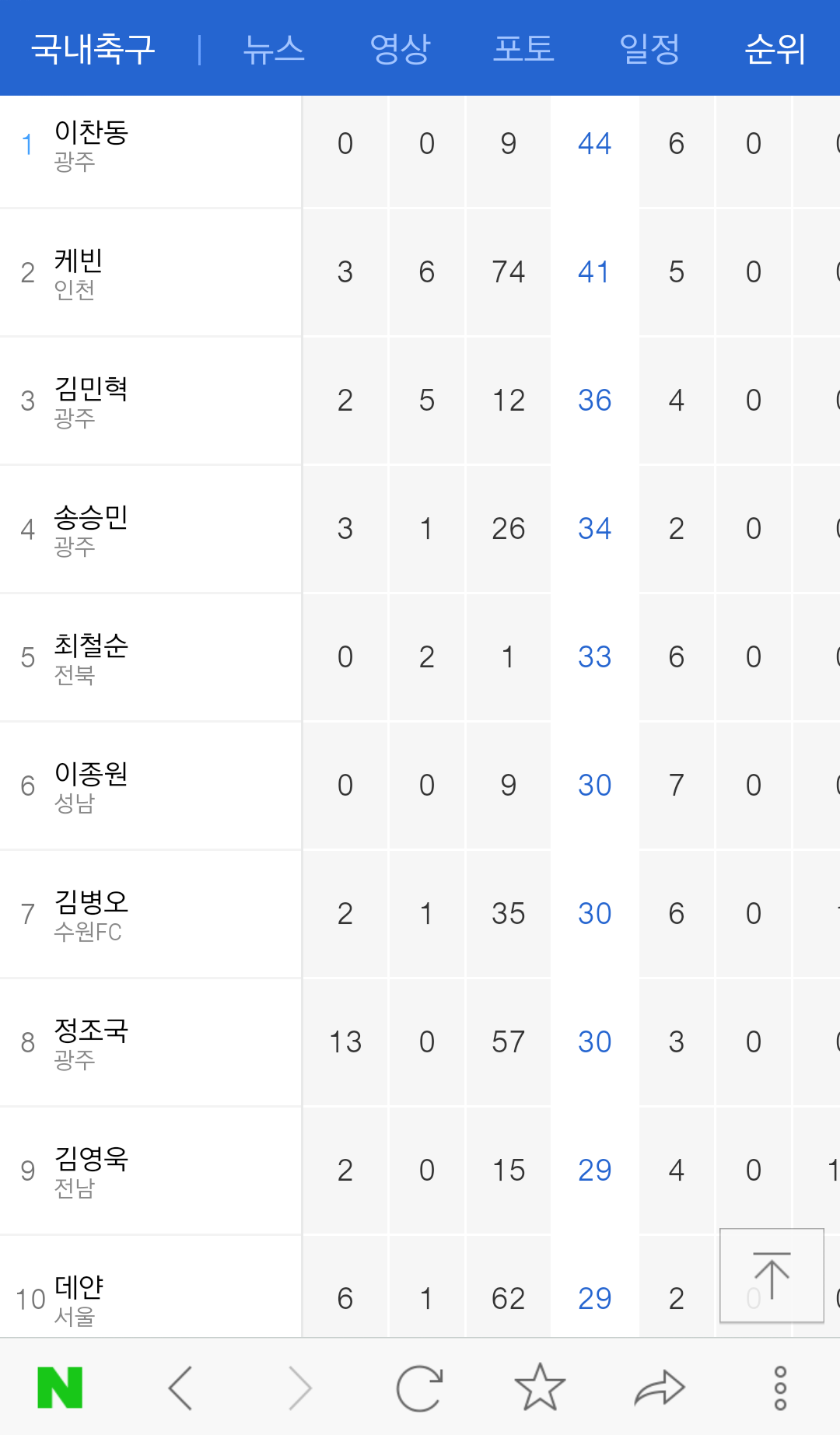Viewport: 840px width, 1435px height.
Task: Select the 순위 tab
Action: click(775, 48)
